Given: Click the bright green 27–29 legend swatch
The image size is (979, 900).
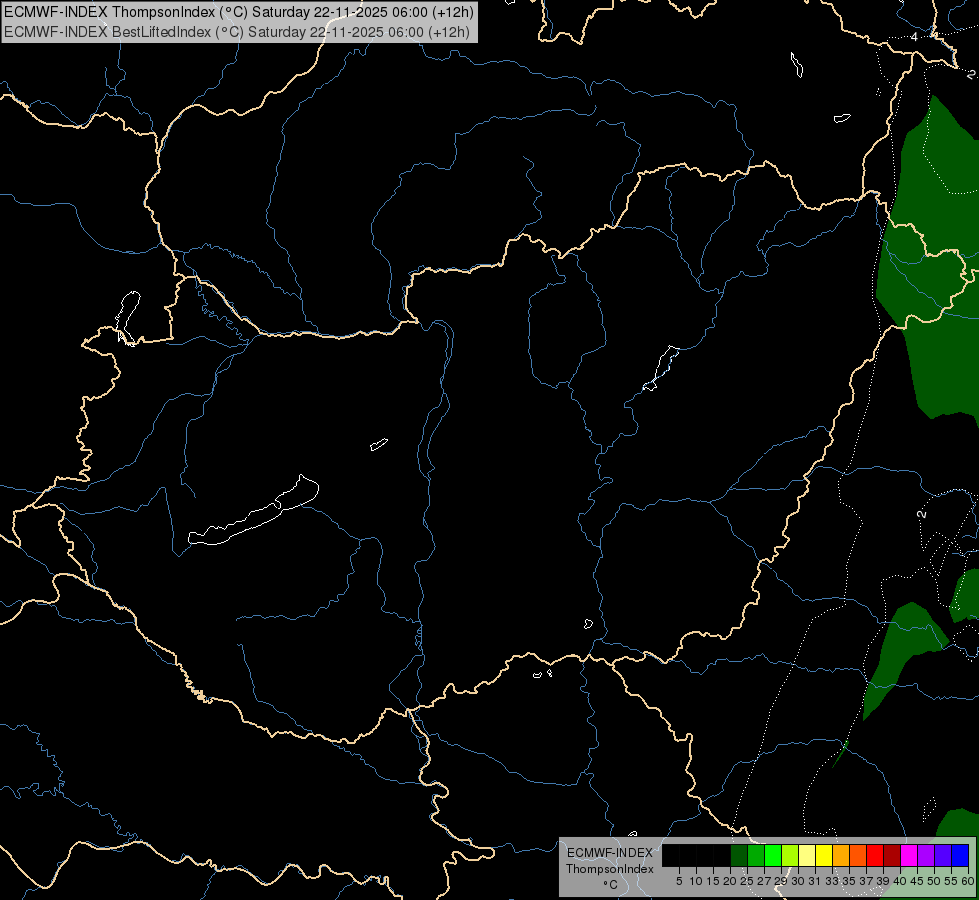Looking at the screenshot, I should click(x=773, y=855).
